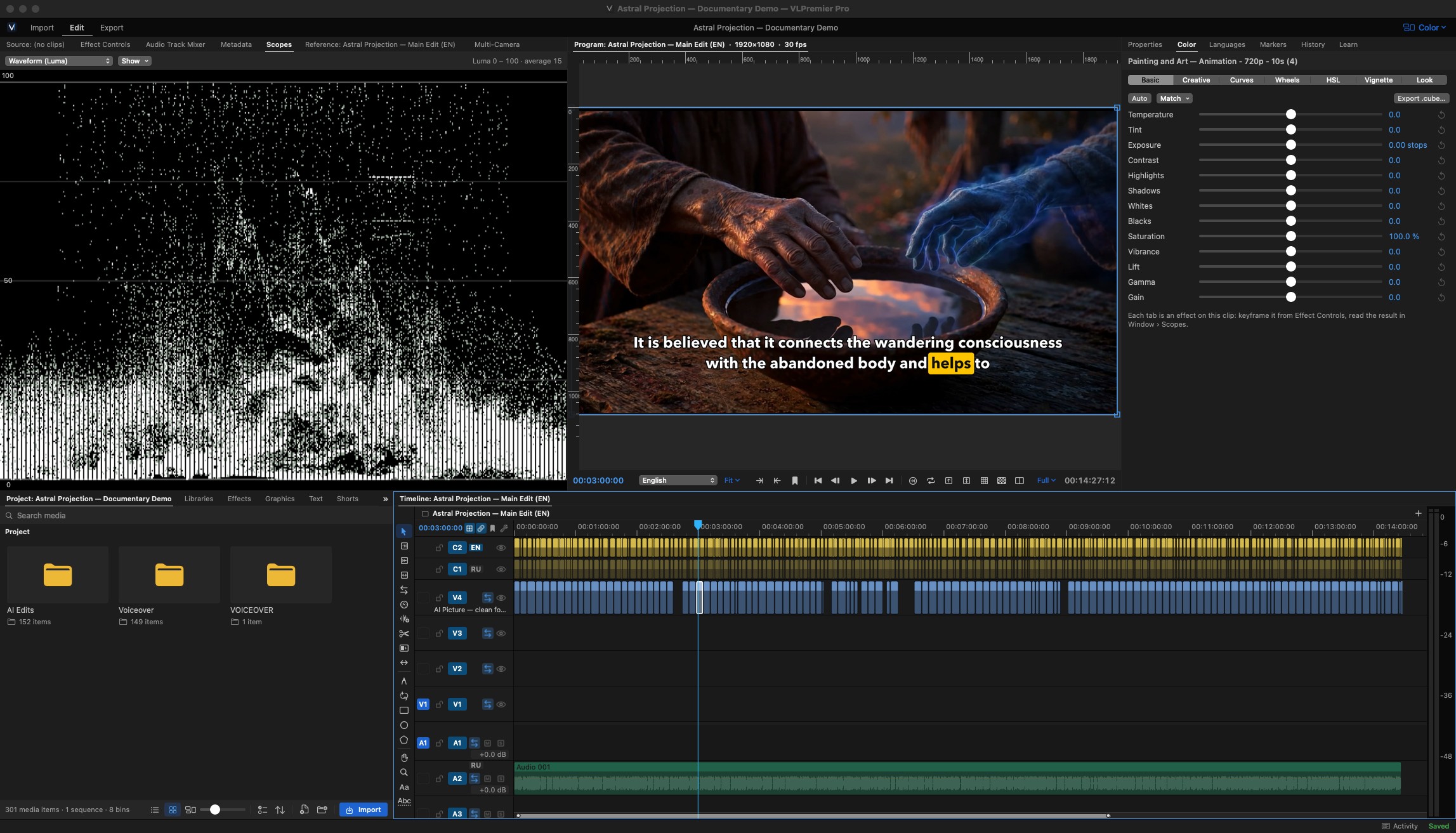Click the Export .cube... button
This screenshot has height=833, width=1456.
(1421, 98)
